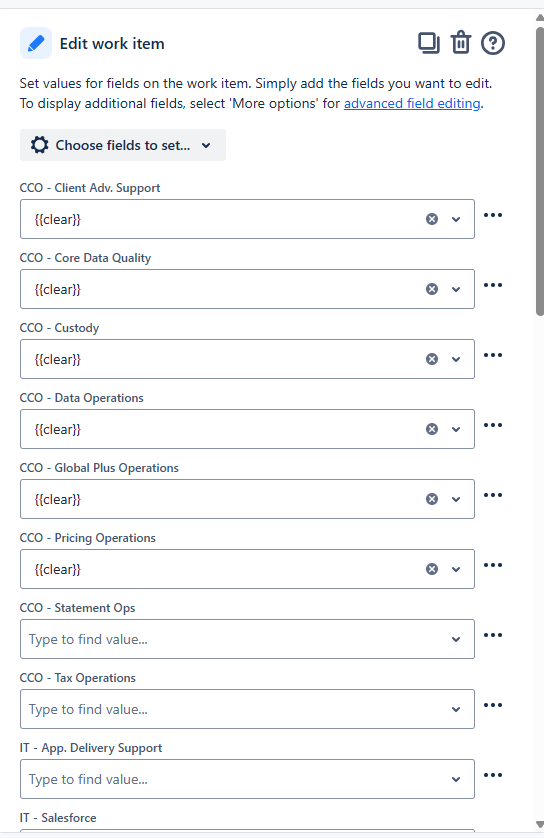The width and height of the screenshot is (544, 838).
Task: Open more options for CCO - Data Operations
Action: coord(493,425)
